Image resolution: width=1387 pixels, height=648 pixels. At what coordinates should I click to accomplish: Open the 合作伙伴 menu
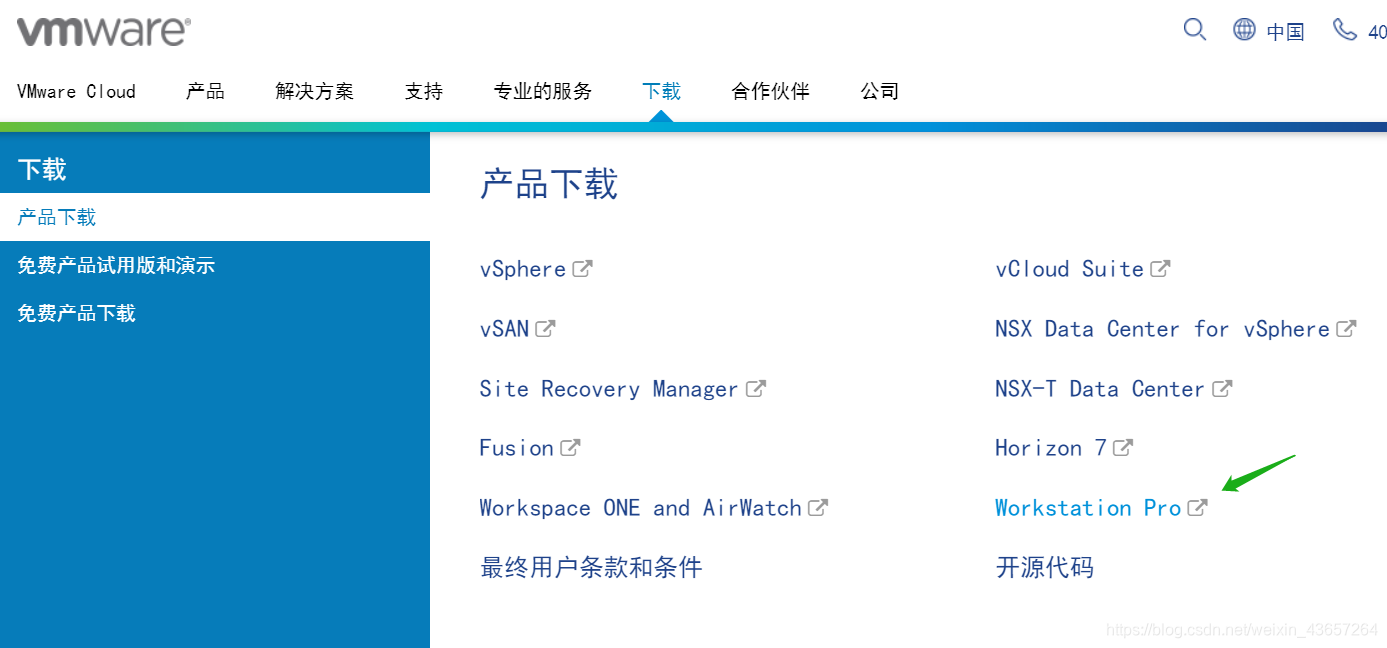tap(770, 91)
